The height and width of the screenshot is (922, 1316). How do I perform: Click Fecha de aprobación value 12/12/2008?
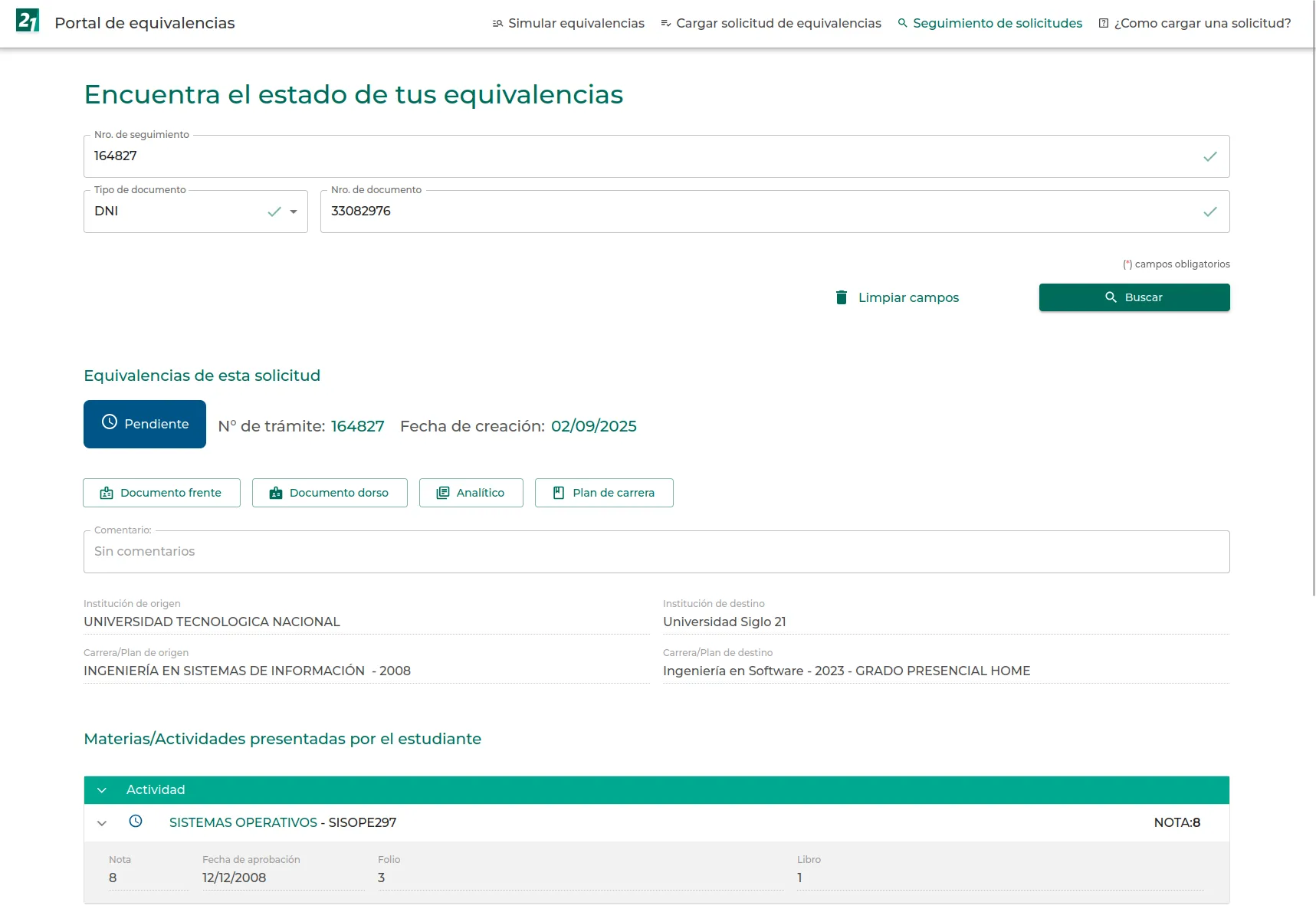coord(235,878)
